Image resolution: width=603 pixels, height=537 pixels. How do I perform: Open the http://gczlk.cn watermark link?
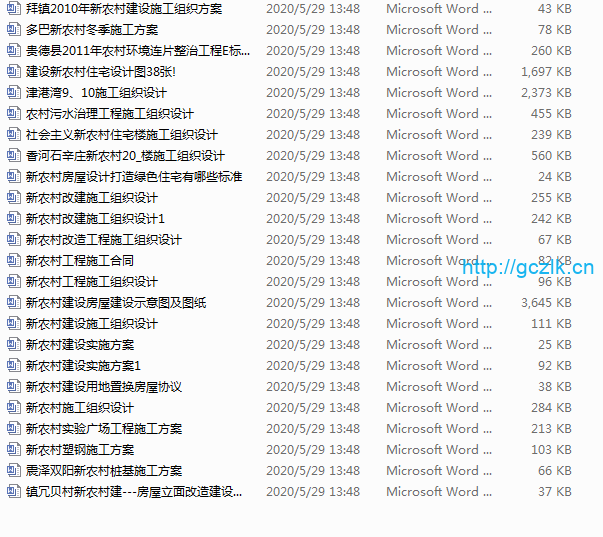pos(527,267)
